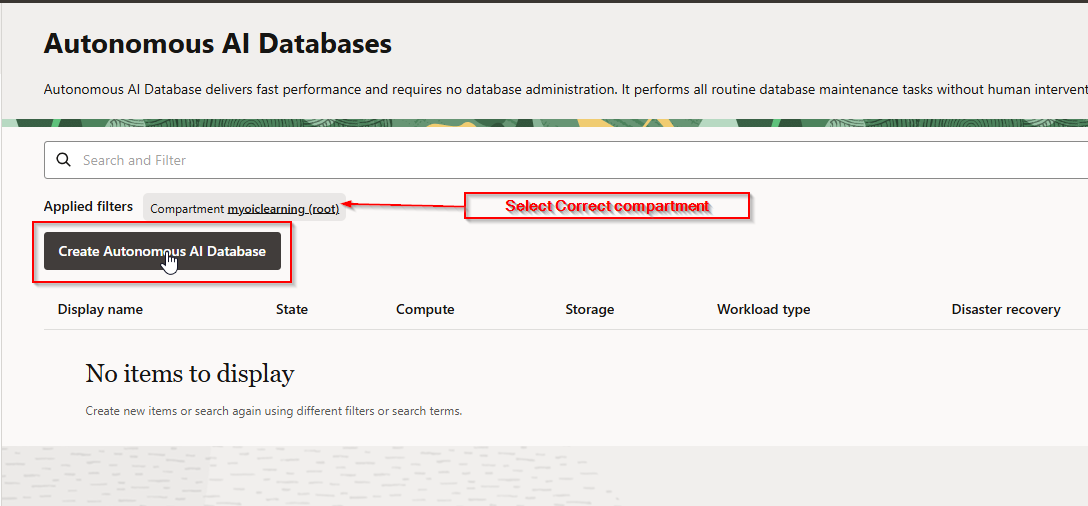
Task: Select the Compute column header
Action: [425, 310]
